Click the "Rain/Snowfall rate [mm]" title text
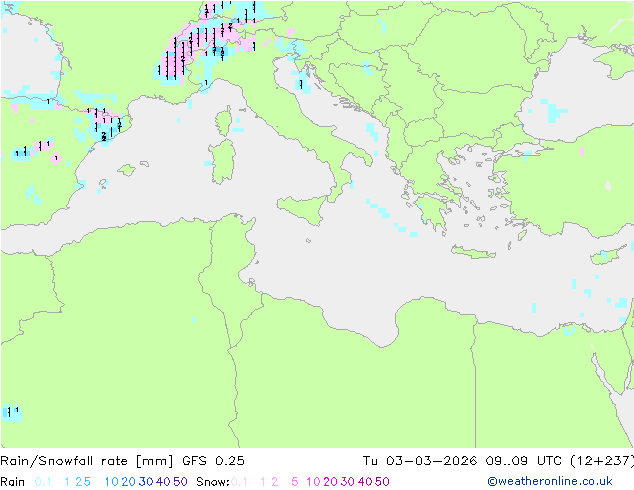 tap(87, 461)
